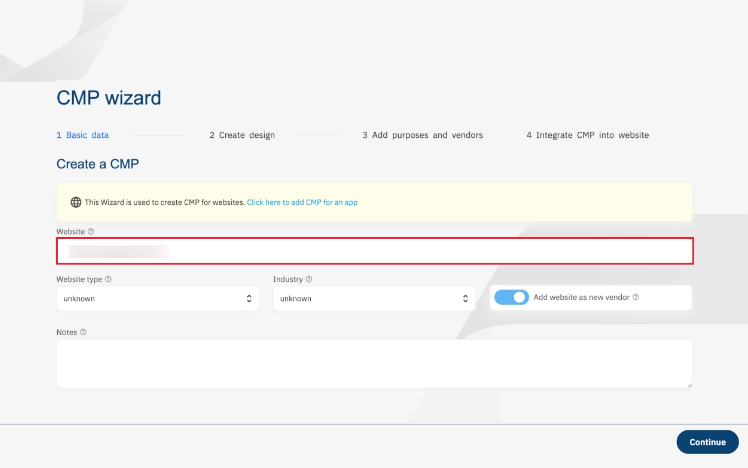
Task: Click the Notes textarea resize handle
Action: pos(688,383)
